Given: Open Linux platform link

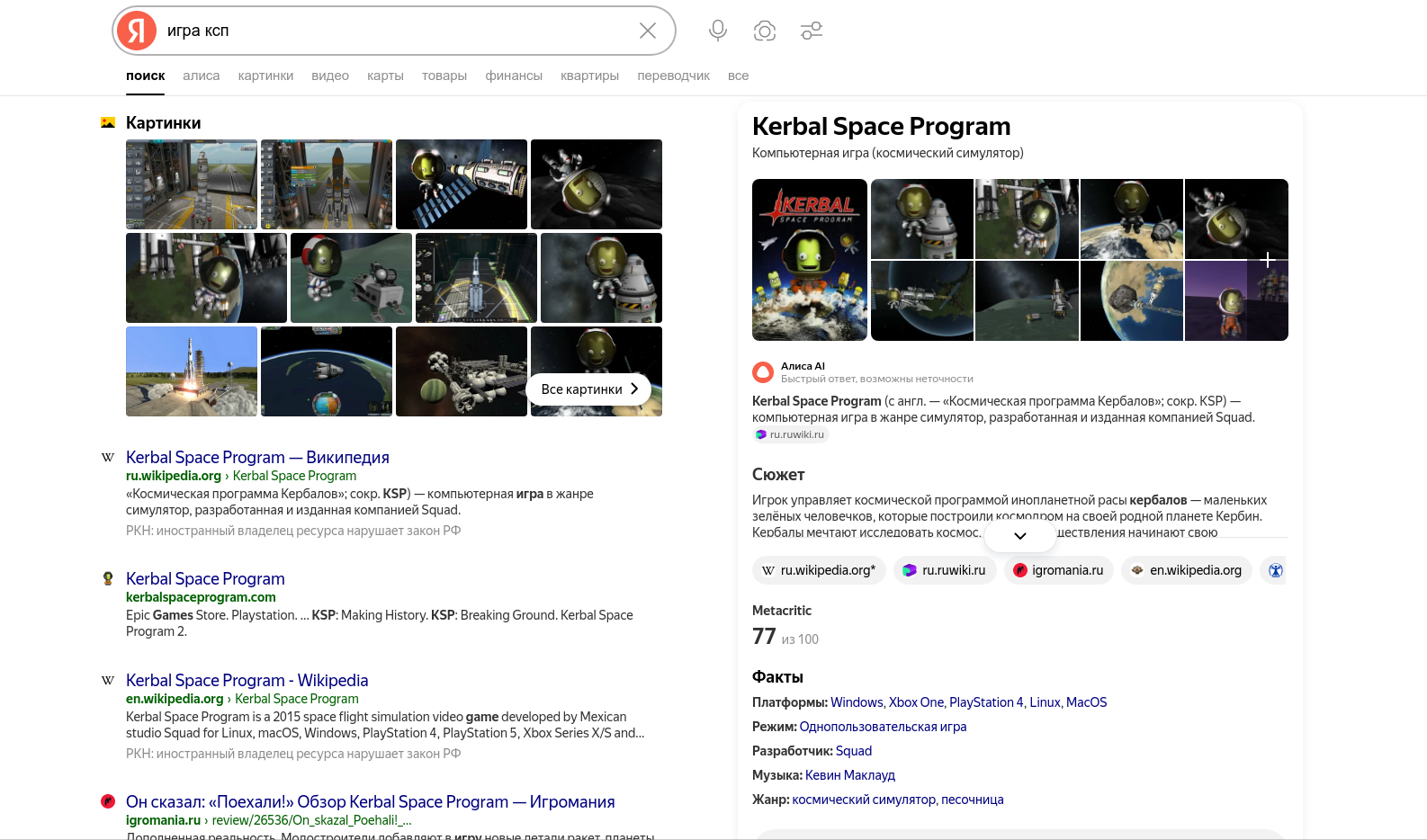Looking at the screenshot, I should pos(1045,702).
